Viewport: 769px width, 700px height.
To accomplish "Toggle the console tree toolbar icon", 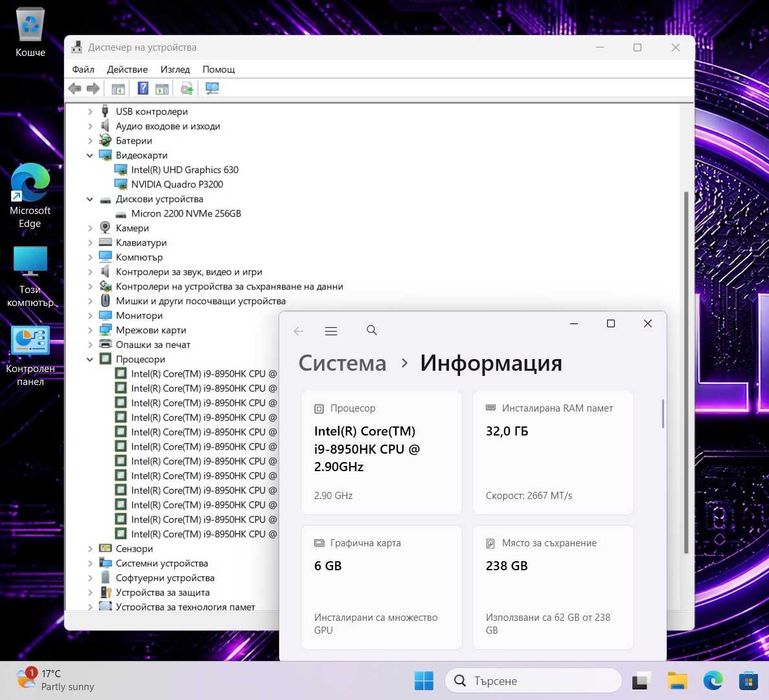I will tap(118, 89).
